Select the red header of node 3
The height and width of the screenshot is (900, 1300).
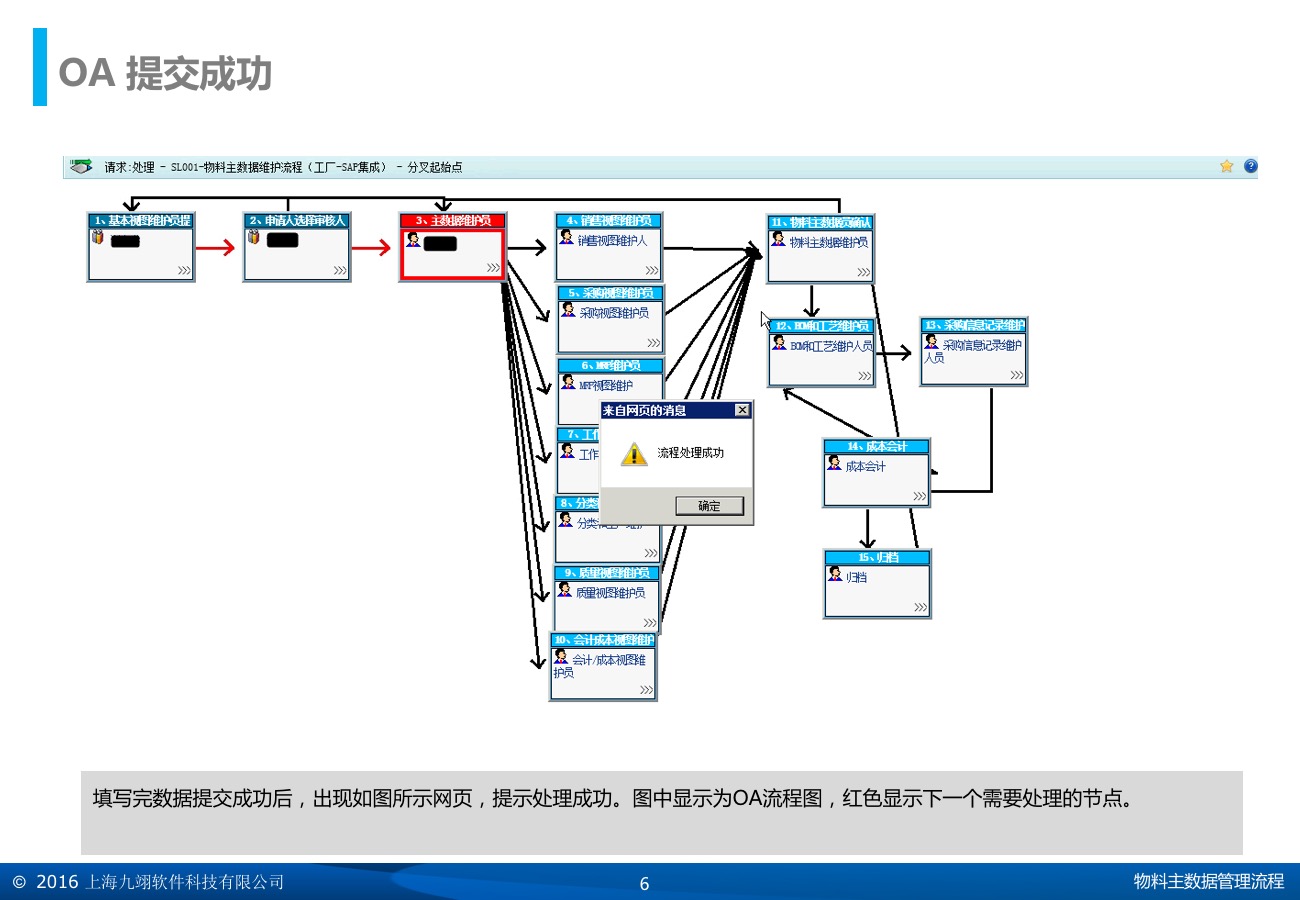tap(453, 220)
